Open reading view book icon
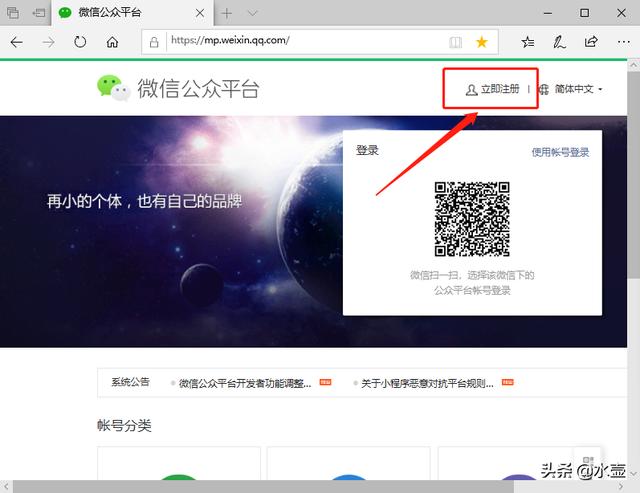 tap(456, 42)
